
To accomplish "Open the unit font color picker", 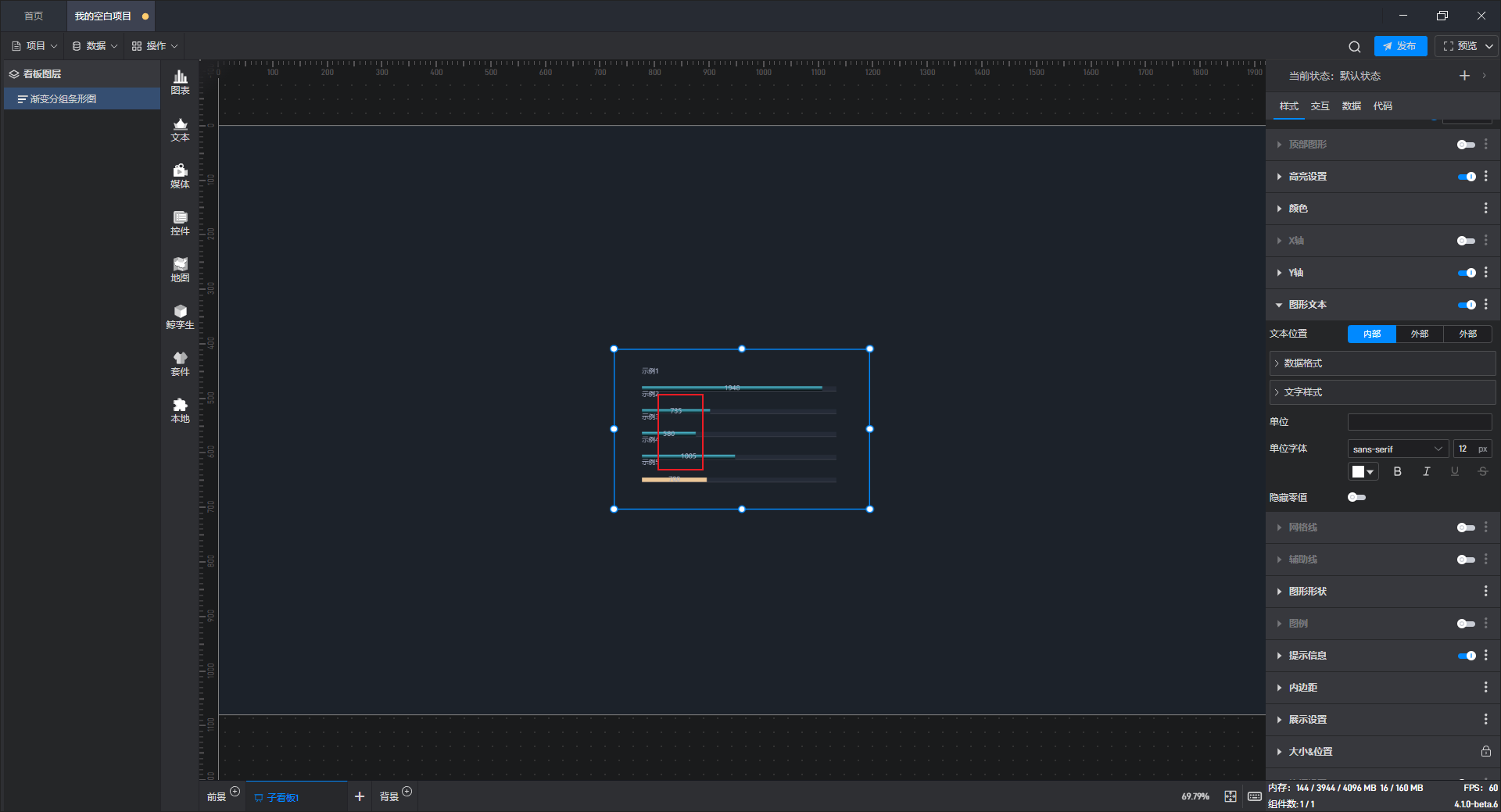I will pos(1363,471).
